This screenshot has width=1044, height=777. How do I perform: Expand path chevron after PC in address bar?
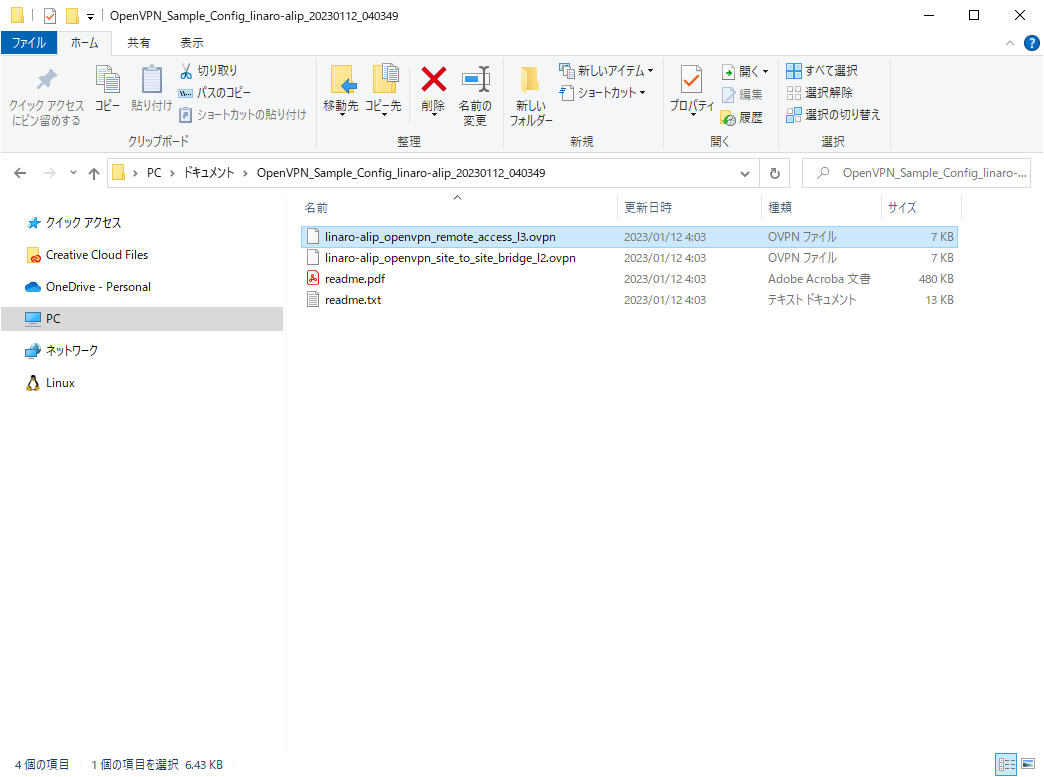click(x=172, y=173)
